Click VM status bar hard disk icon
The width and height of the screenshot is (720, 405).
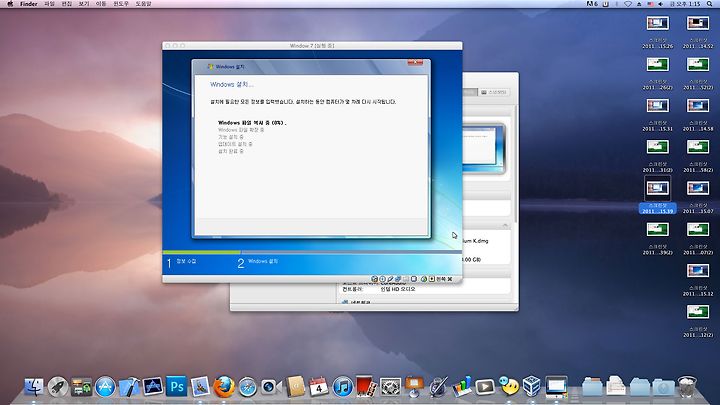point(374,279)
